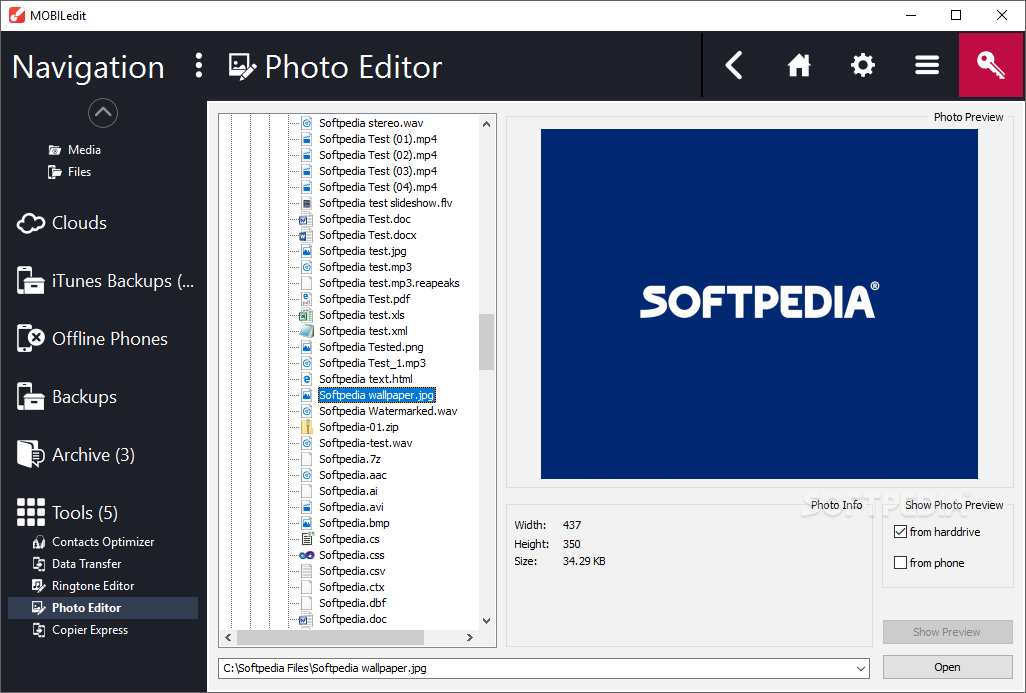Click the Clouds cloud icon

click(31, 223)
